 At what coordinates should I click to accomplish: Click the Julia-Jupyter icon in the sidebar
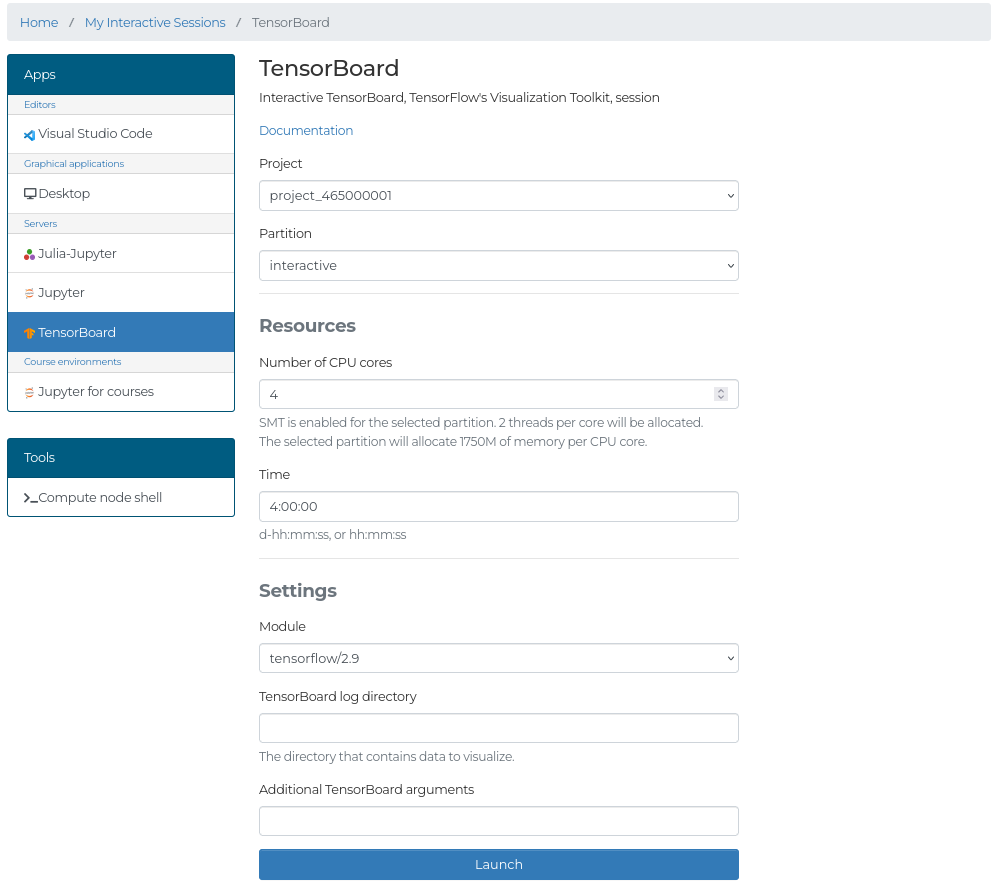(x=28, y=253)
